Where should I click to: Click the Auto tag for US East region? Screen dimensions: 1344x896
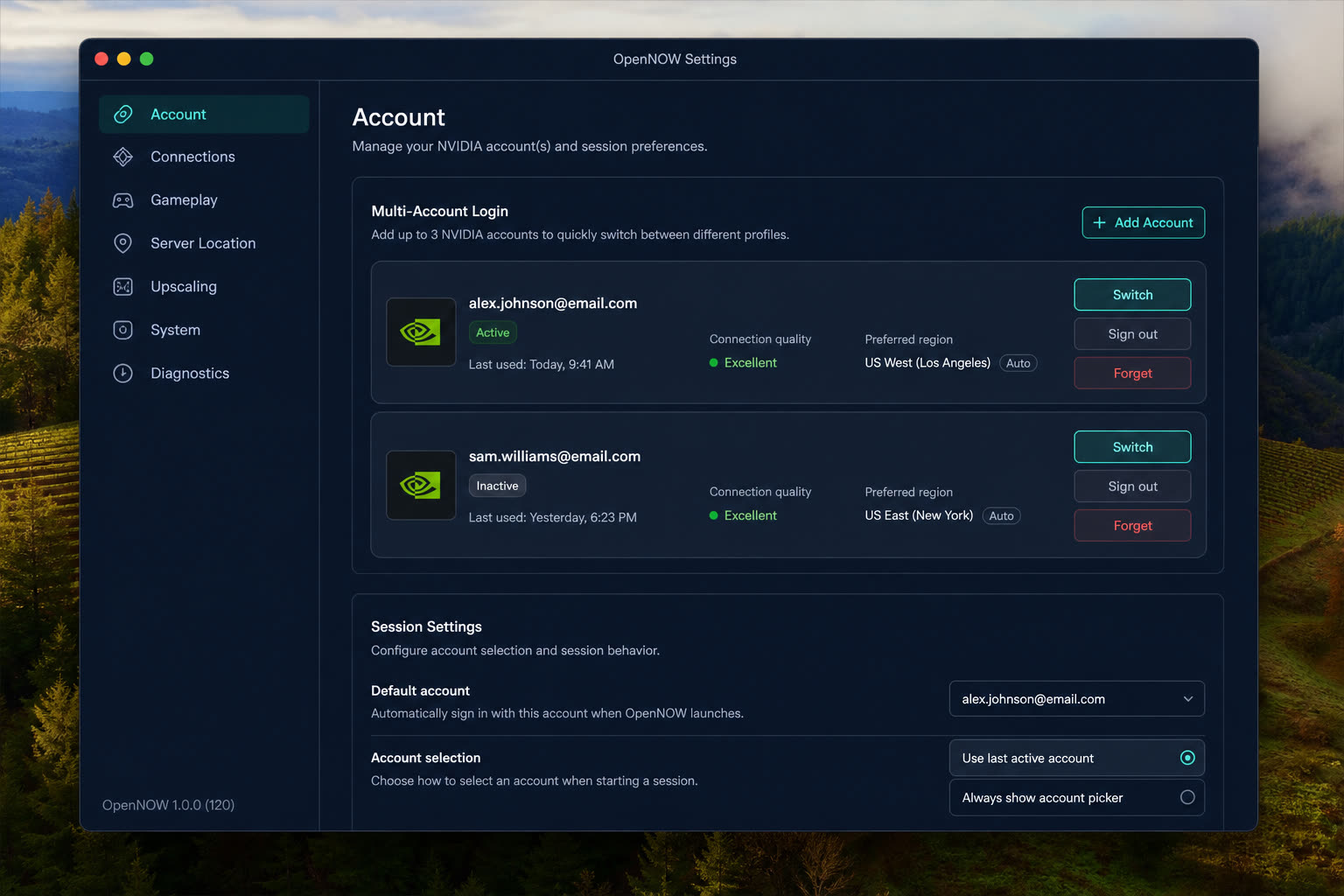1001,516
